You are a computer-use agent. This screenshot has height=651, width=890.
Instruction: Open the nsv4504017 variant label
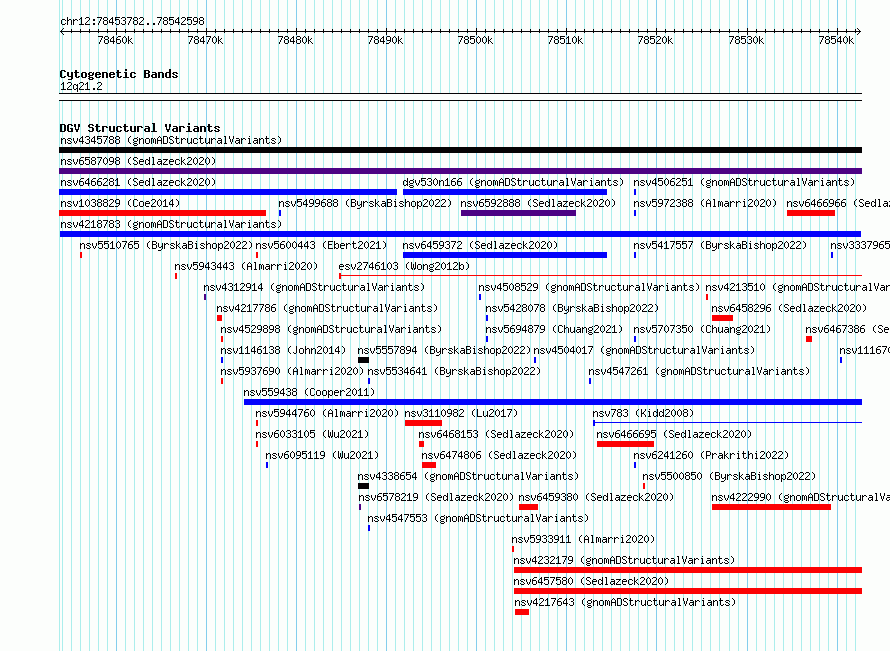(x=644, y=350)
